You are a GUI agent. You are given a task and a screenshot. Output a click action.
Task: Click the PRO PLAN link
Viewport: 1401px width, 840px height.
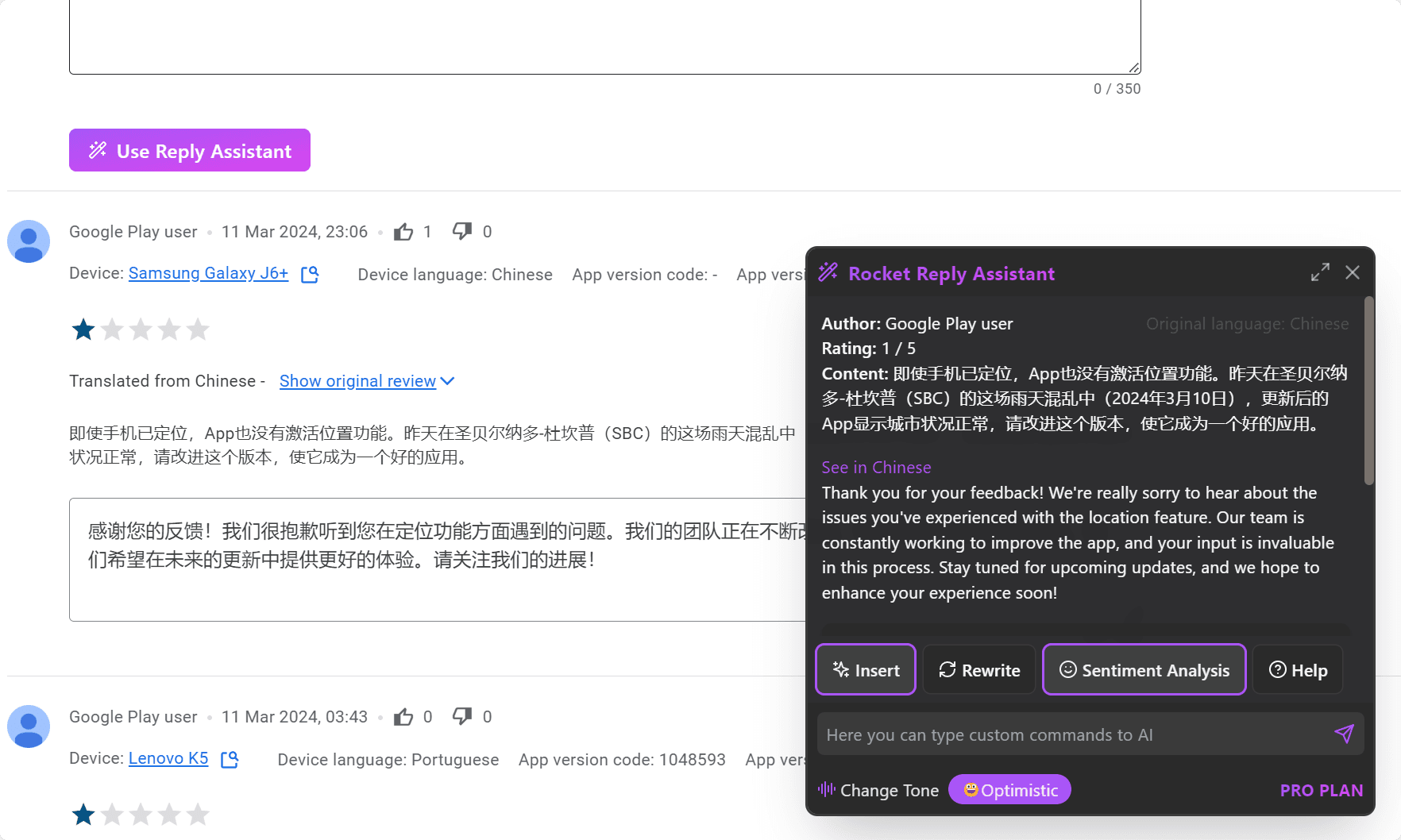[1321, 790]
